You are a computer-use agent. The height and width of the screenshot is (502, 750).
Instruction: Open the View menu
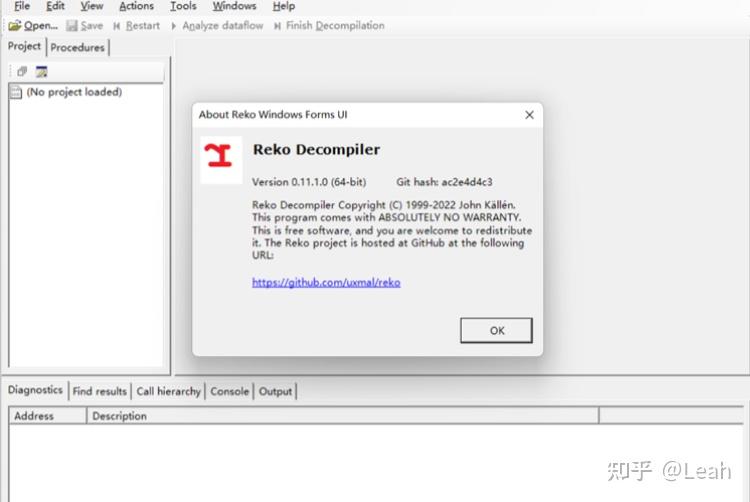pyautogui.click(x=91, y=6)
